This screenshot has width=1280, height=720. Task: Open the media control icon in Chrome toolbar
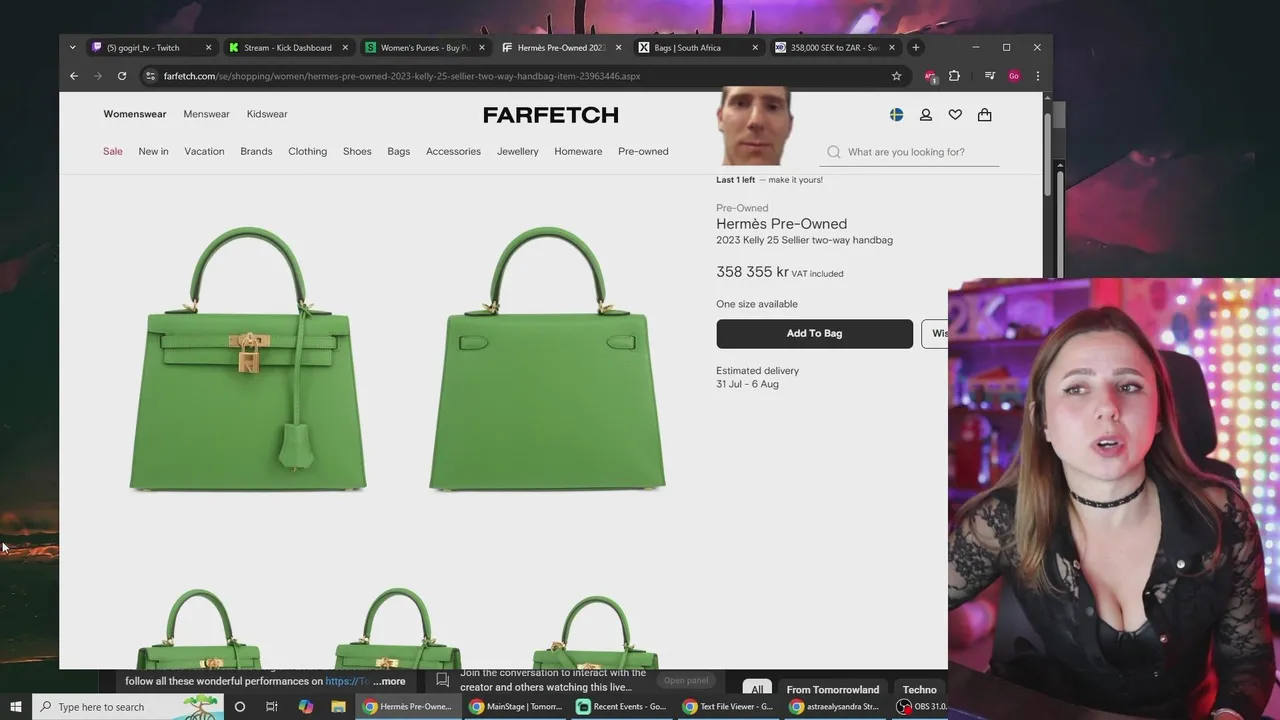coord(989,76)
